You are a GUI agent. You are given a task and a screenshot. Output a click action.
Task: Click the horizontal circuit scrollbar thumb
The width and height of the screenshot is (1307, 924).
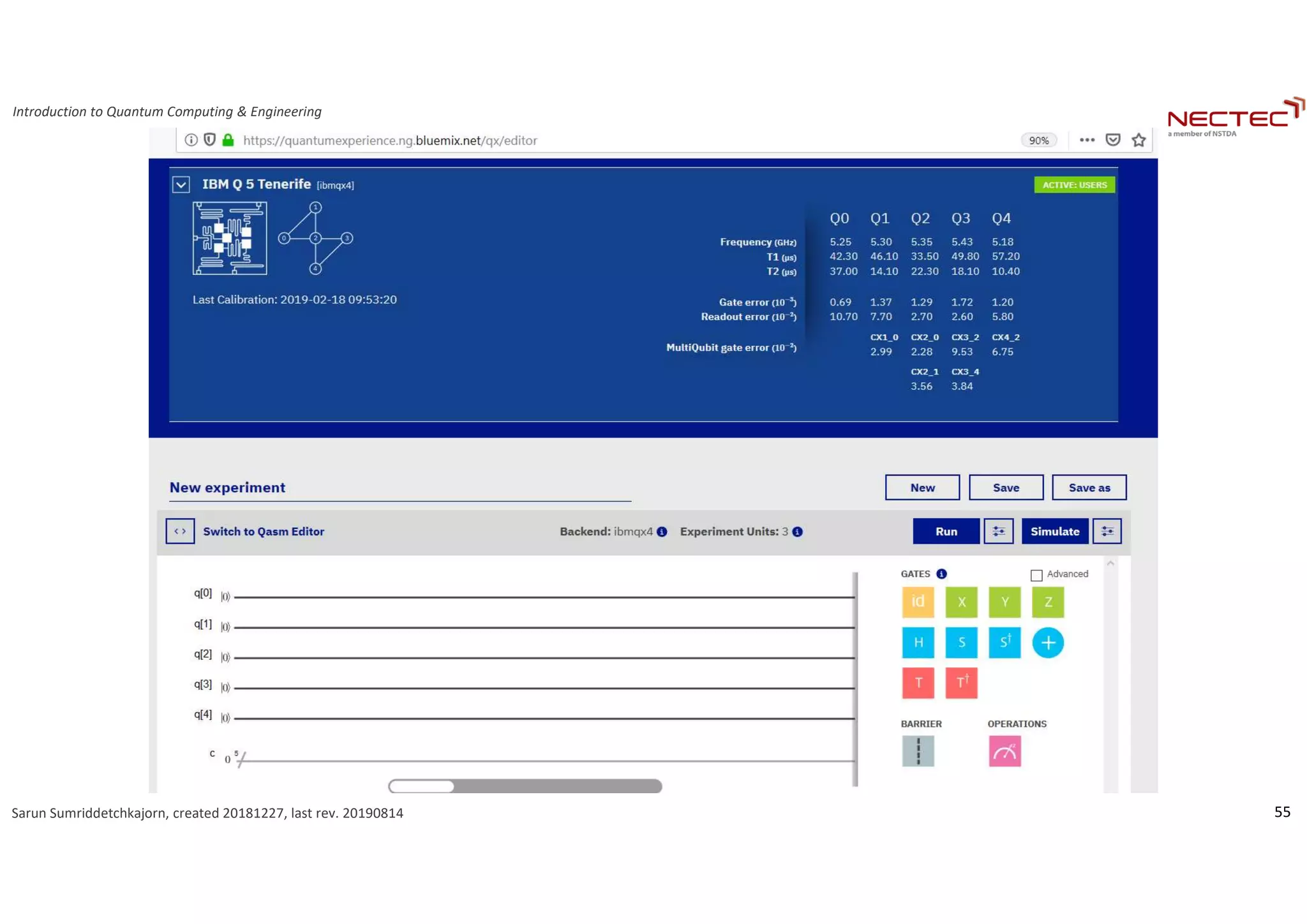[x=422, y=786]
